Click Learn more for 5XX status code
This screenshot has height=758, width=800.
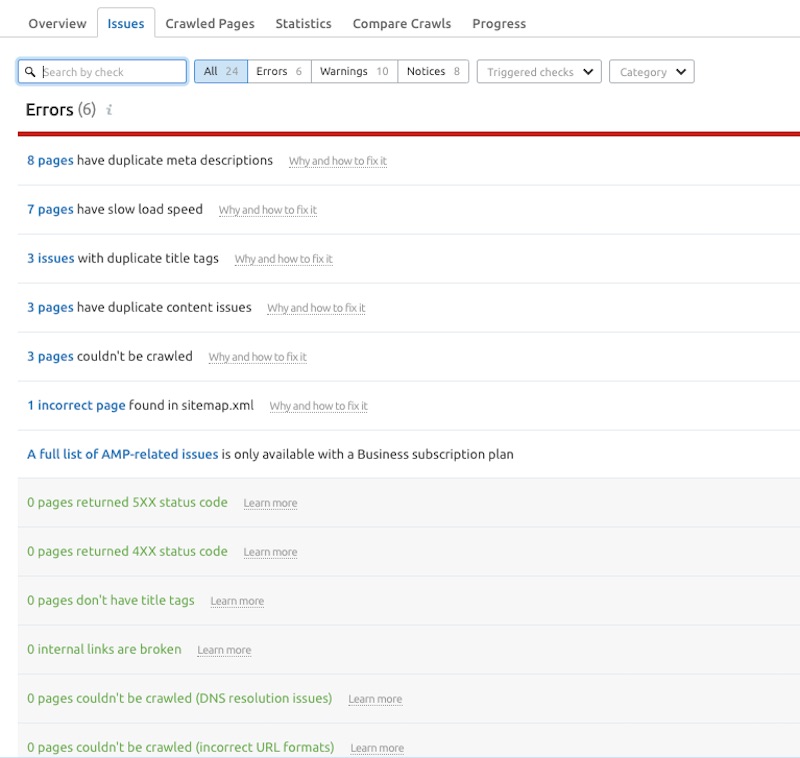pos(270,503)
